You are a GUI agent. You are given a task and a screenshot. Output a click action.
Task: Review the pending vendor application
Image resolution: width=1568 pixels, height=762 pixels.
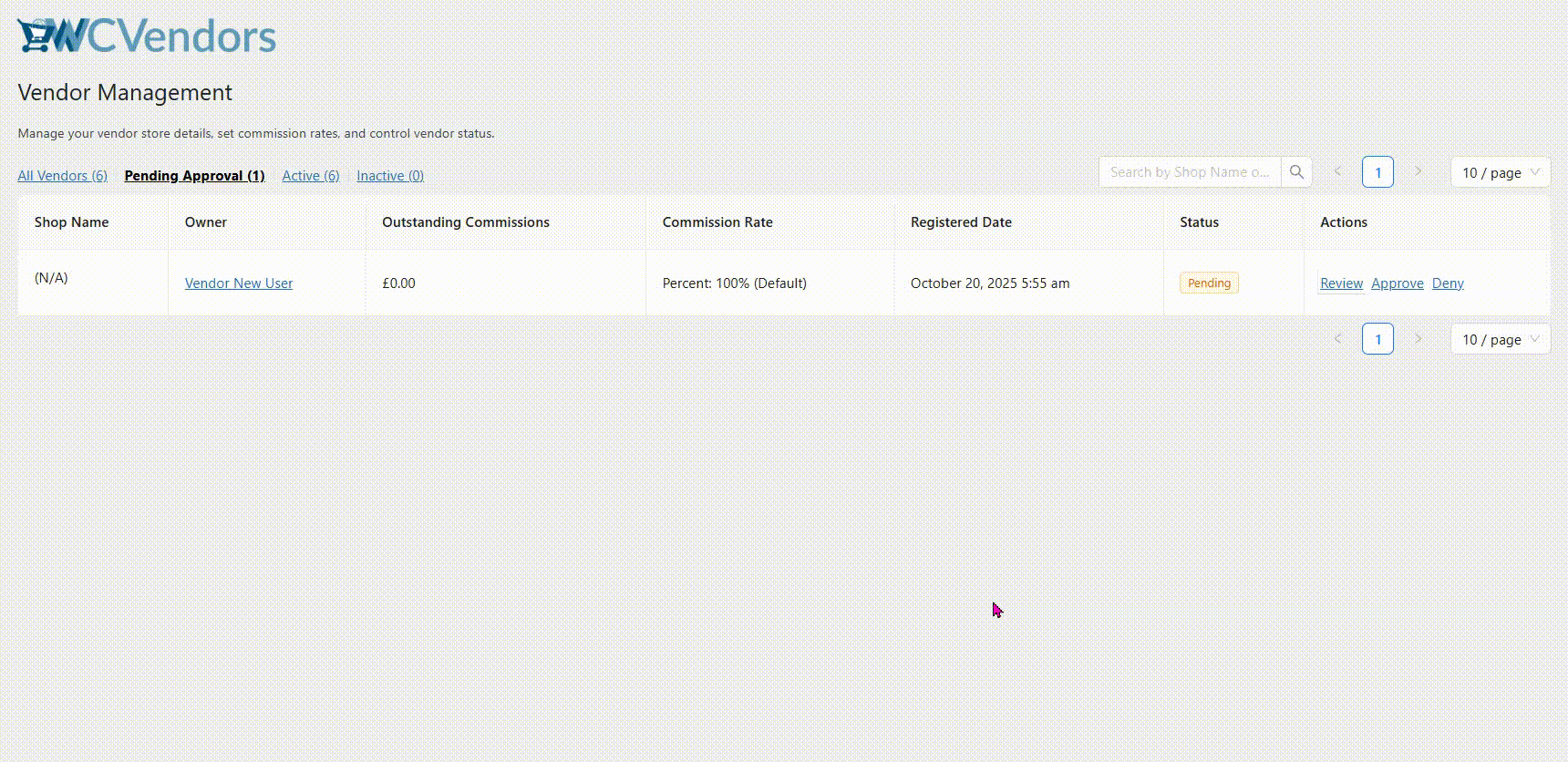[1341, 283]
